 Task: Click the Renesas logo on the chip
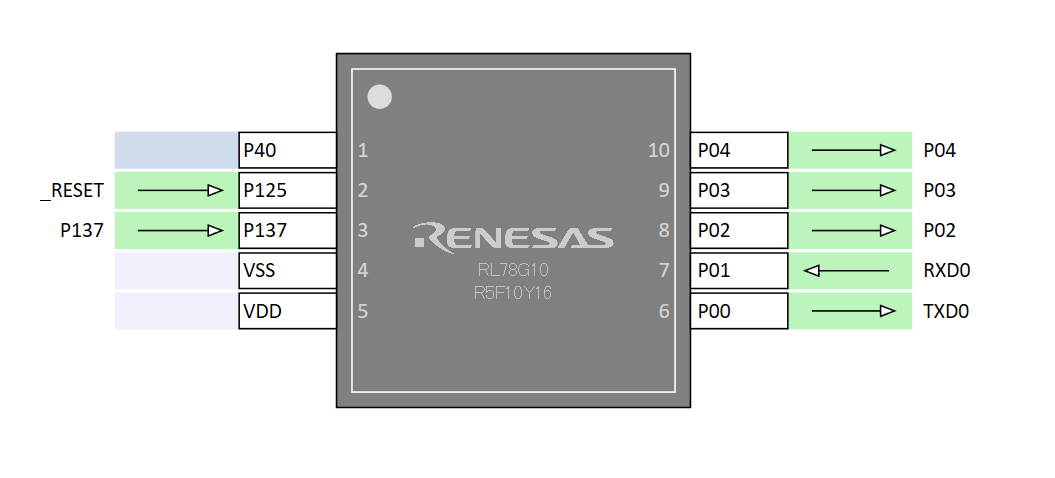513,236
